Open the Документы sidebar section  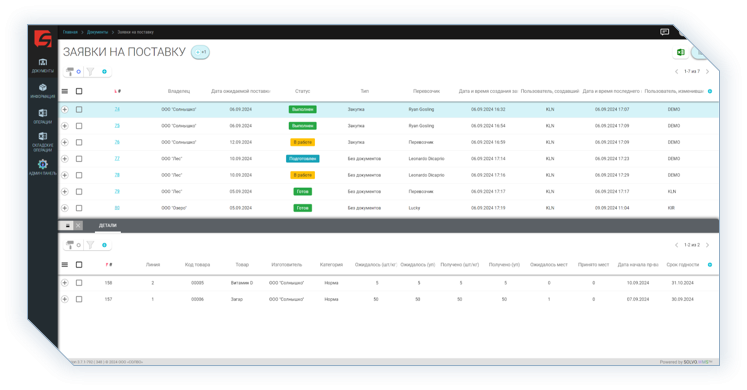coord(42,65)
